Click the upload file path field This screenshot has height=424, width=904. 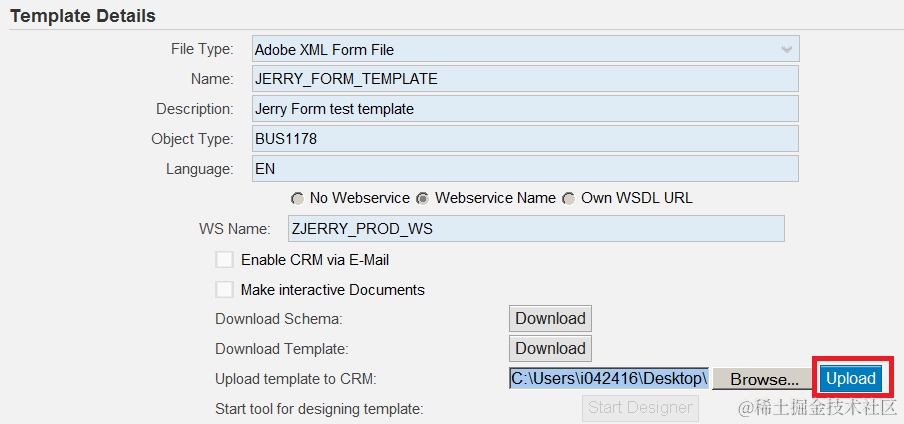click(x=609, y=378)
